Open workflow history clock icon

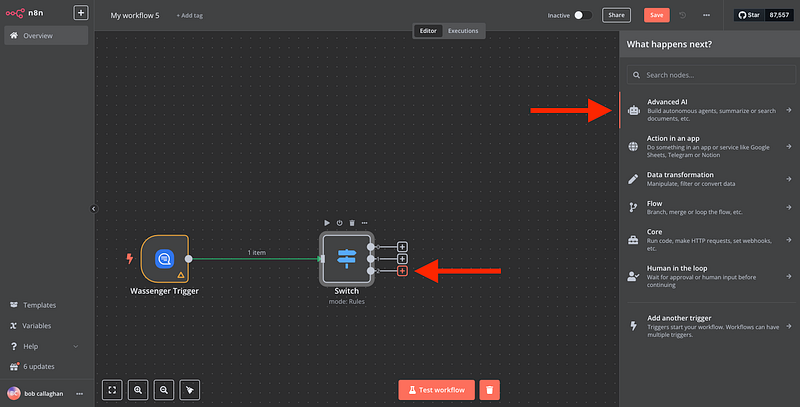pos(683,15)
